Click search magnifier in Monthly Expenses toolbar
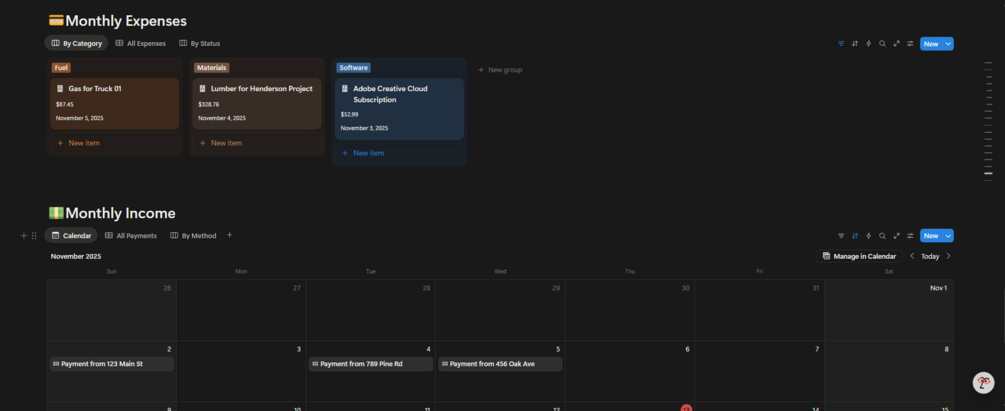1005x411 pixels. pos(883,44)
